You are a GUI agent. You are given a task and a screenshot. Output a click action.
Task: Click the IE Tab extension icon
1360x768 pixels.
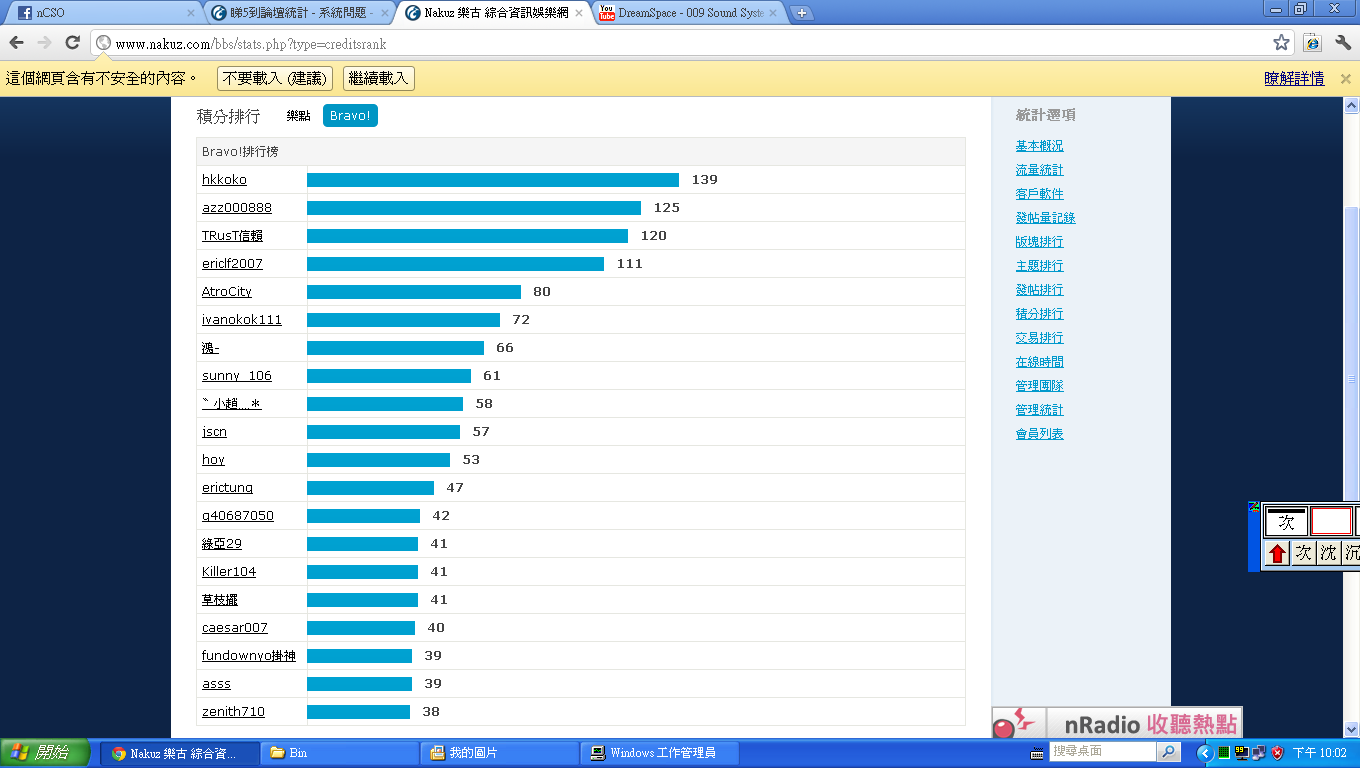click(x=1313, y=43)
